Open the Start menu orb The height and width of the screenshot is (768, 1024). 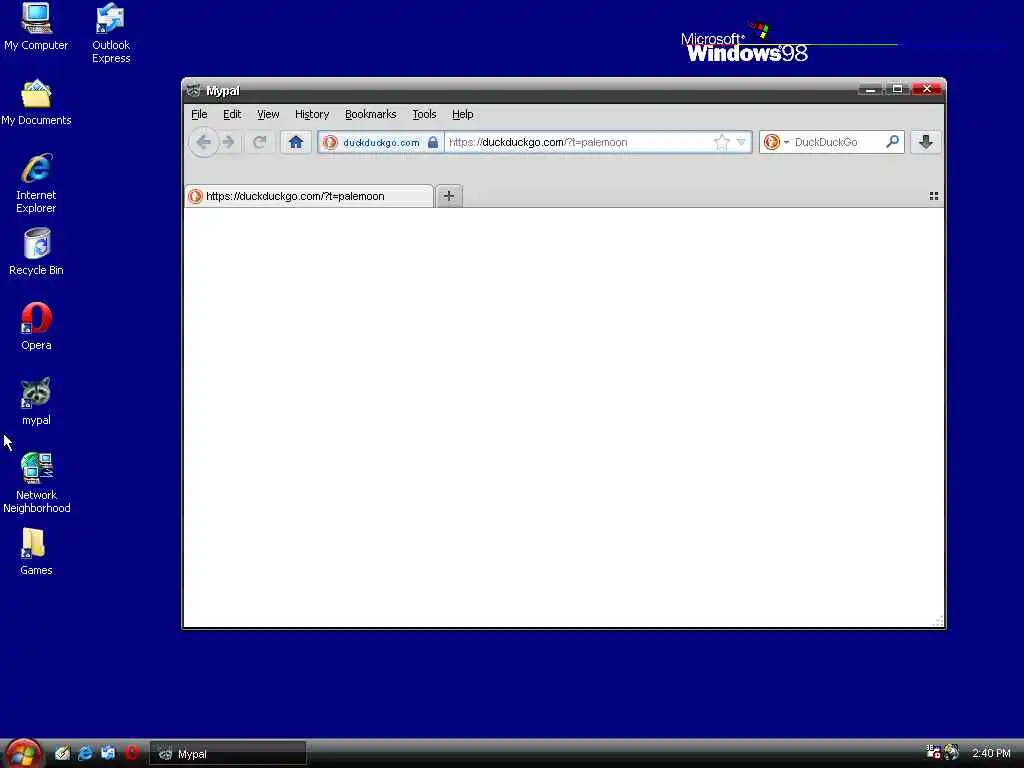22,754
